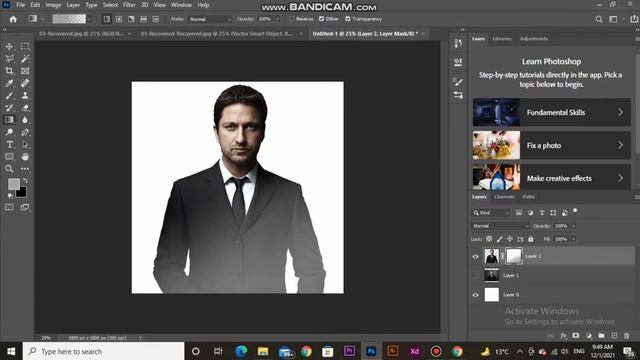Switch to the Libraries tab

pyautogui.click(x=502, y=39)
